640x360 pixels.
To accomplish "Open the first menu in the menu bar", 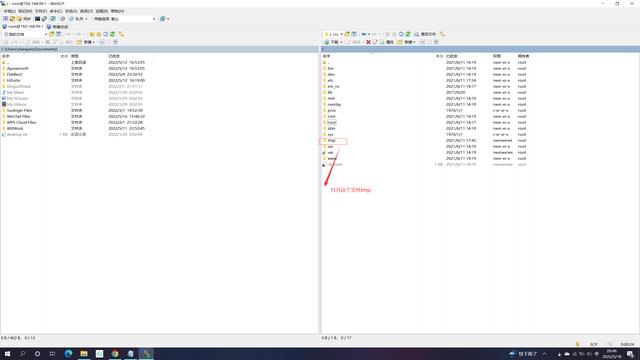I will click(x=9, y=11).
